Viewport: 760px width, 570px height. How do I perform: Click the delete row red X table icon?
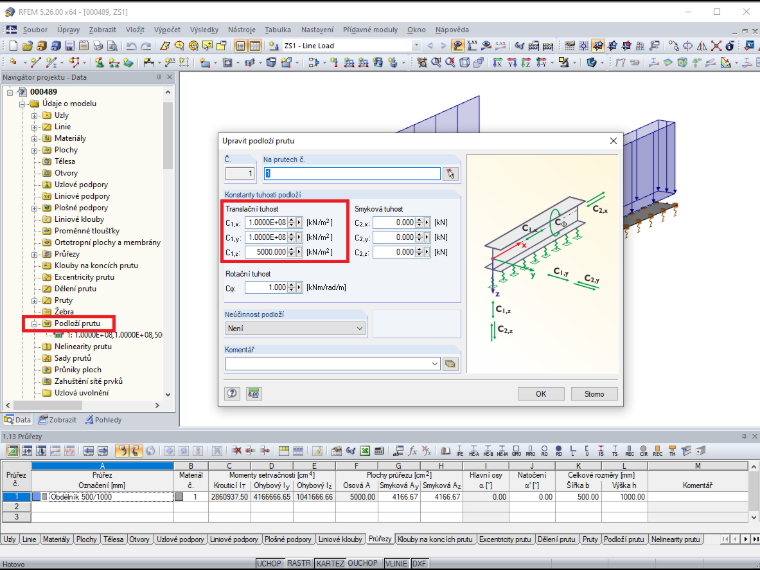click(237, 451)
